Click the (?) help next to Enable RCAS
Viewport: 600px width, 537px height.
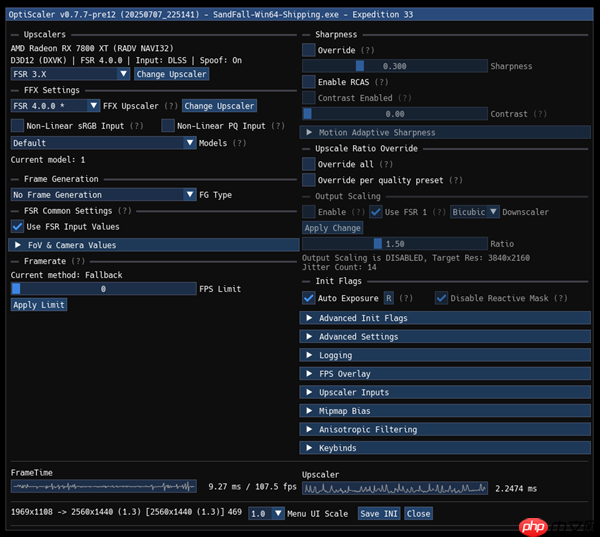[382, 82]
